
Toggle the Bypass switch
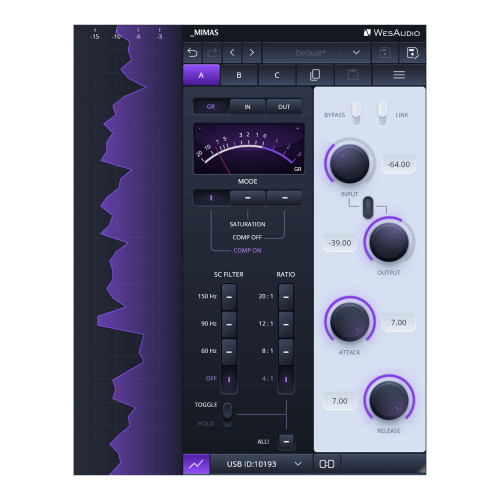[356, 113]
